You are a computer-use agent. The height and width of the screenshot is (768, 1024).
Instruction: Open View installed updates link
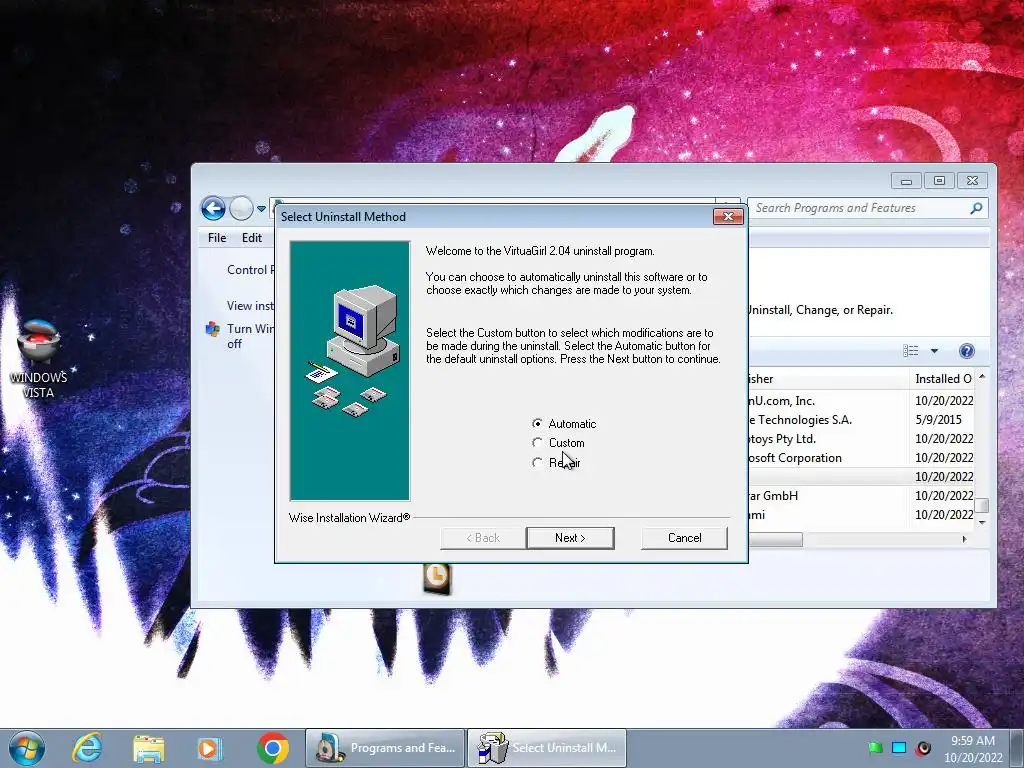pyautogui.click(x=250, y=306)
